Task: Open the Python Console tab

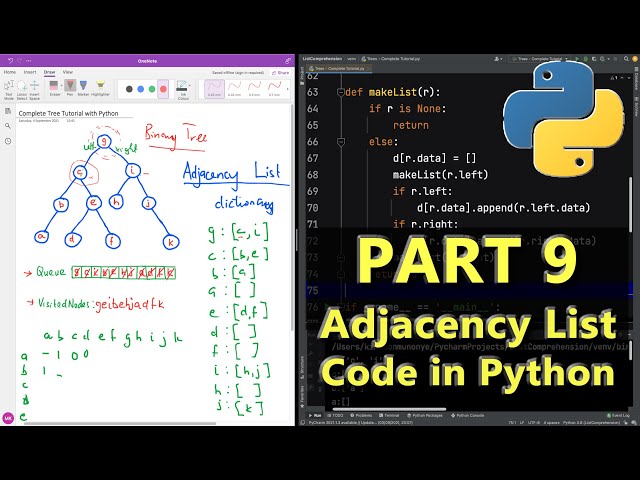Action: point(467,416)
